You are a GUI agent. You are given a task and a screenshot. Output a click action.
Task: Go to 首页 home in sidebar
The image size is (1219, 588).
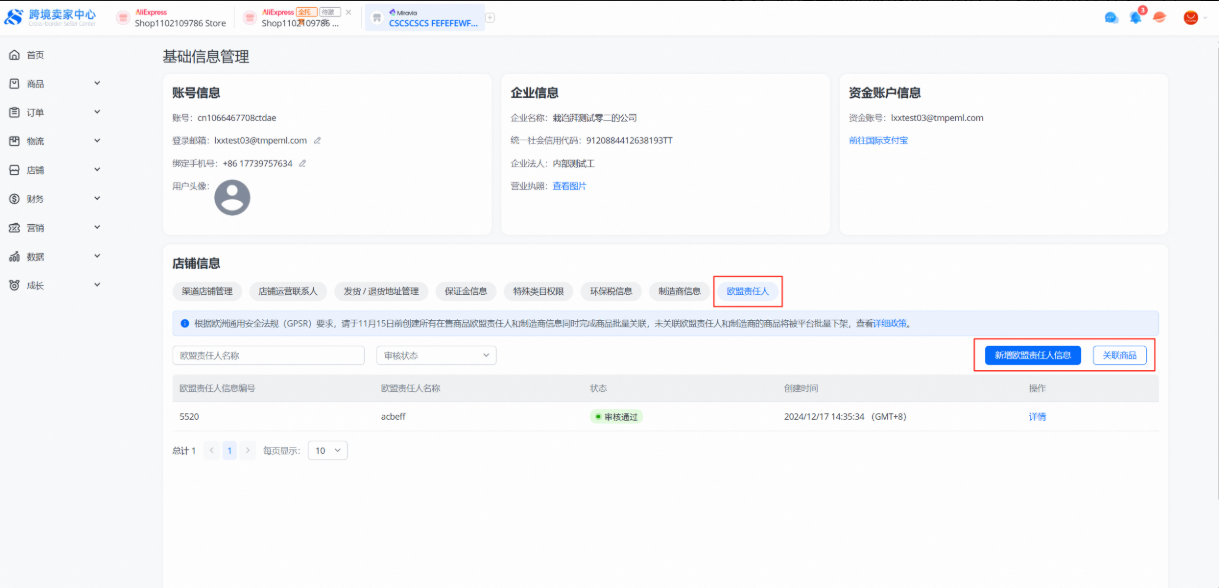point(35,55)
